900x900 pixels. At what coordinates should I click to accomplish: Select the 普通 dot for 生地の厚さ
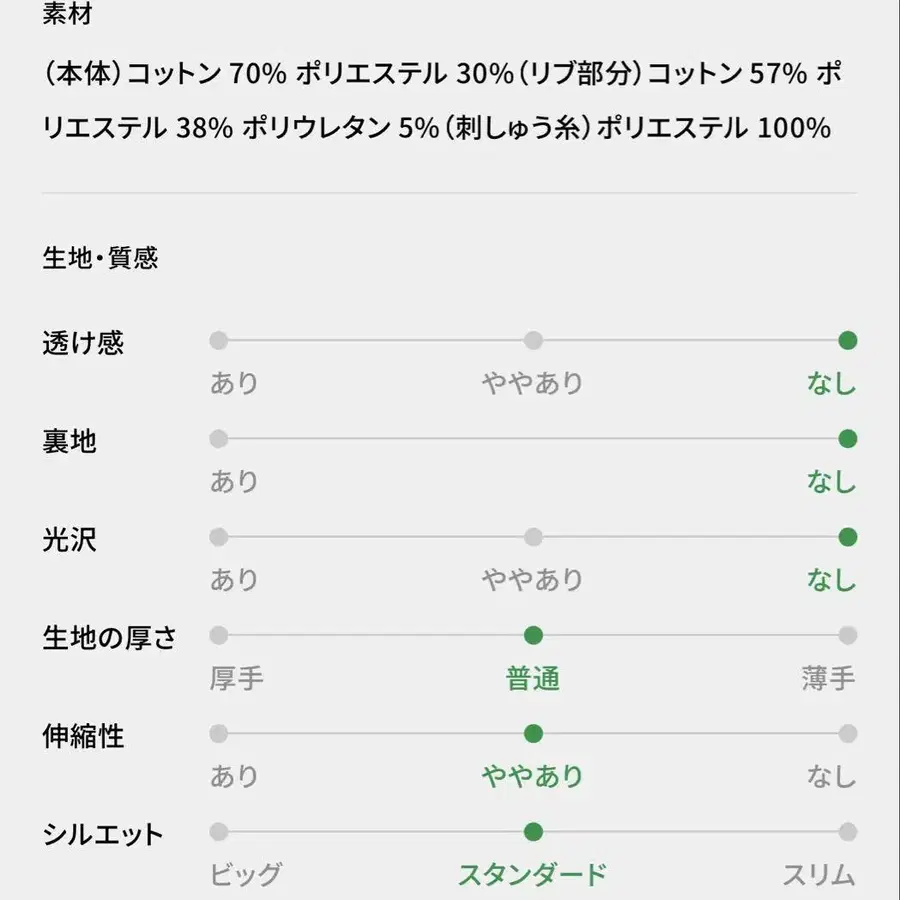[x=533, y=635]
